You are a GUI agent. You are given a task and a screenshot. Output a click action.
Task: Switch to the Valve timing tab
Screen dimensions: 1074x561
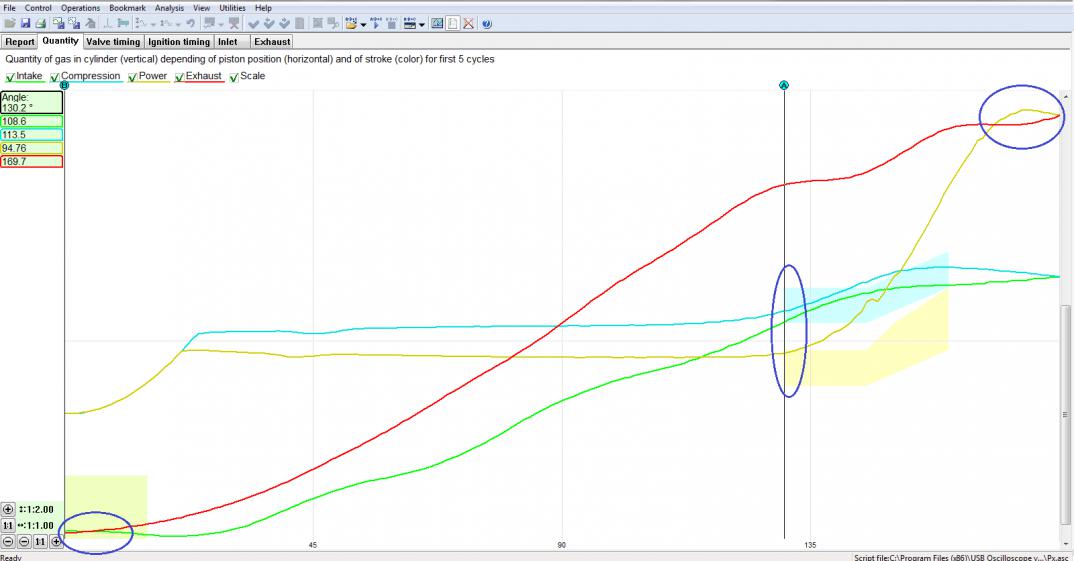(x=113, y=42)
